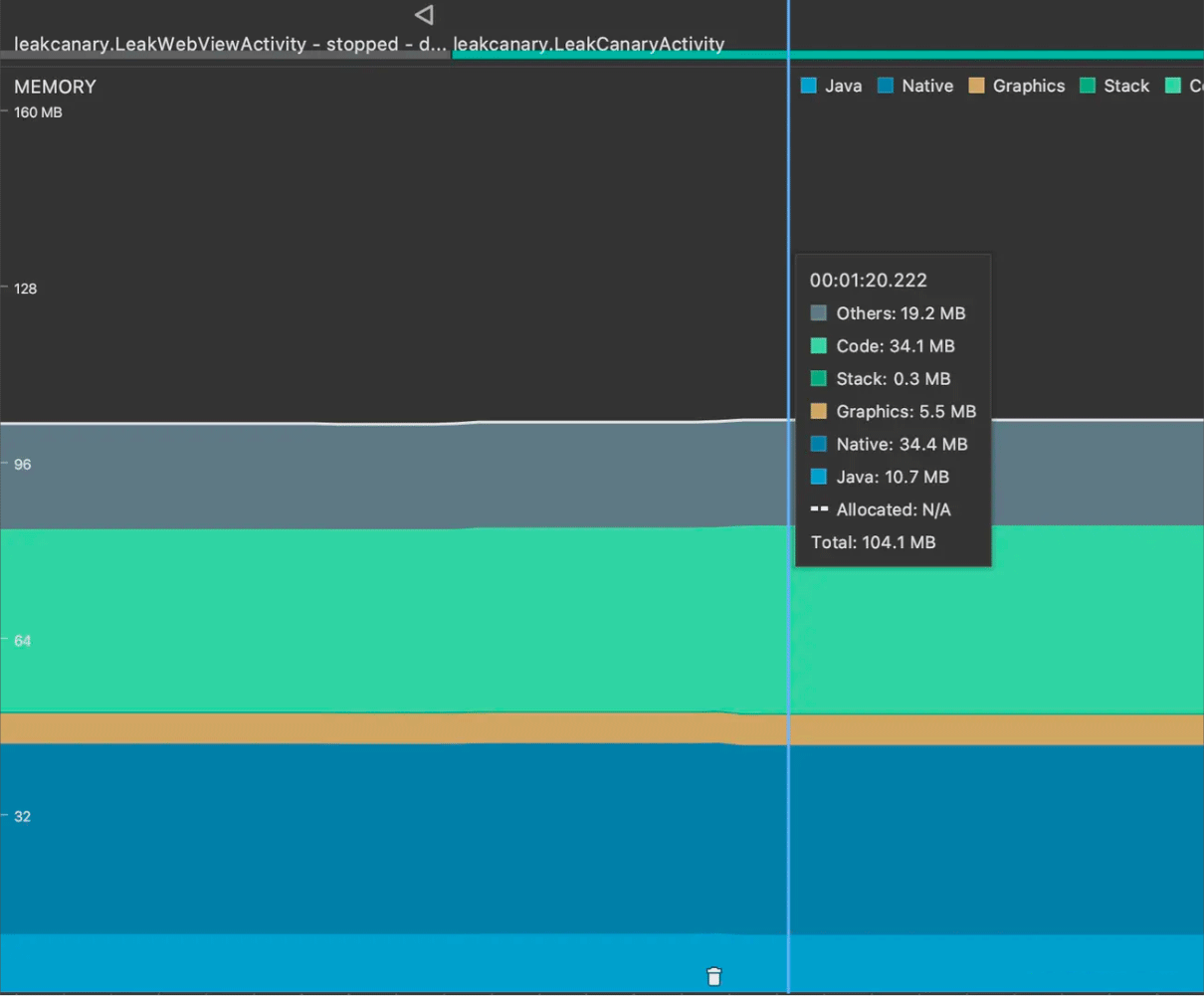Click the leakcanary.LeakCanaryActivity timeline label
Image resolution: width=1204 pixels, height=996 pixels.
[x=588, y=44]
